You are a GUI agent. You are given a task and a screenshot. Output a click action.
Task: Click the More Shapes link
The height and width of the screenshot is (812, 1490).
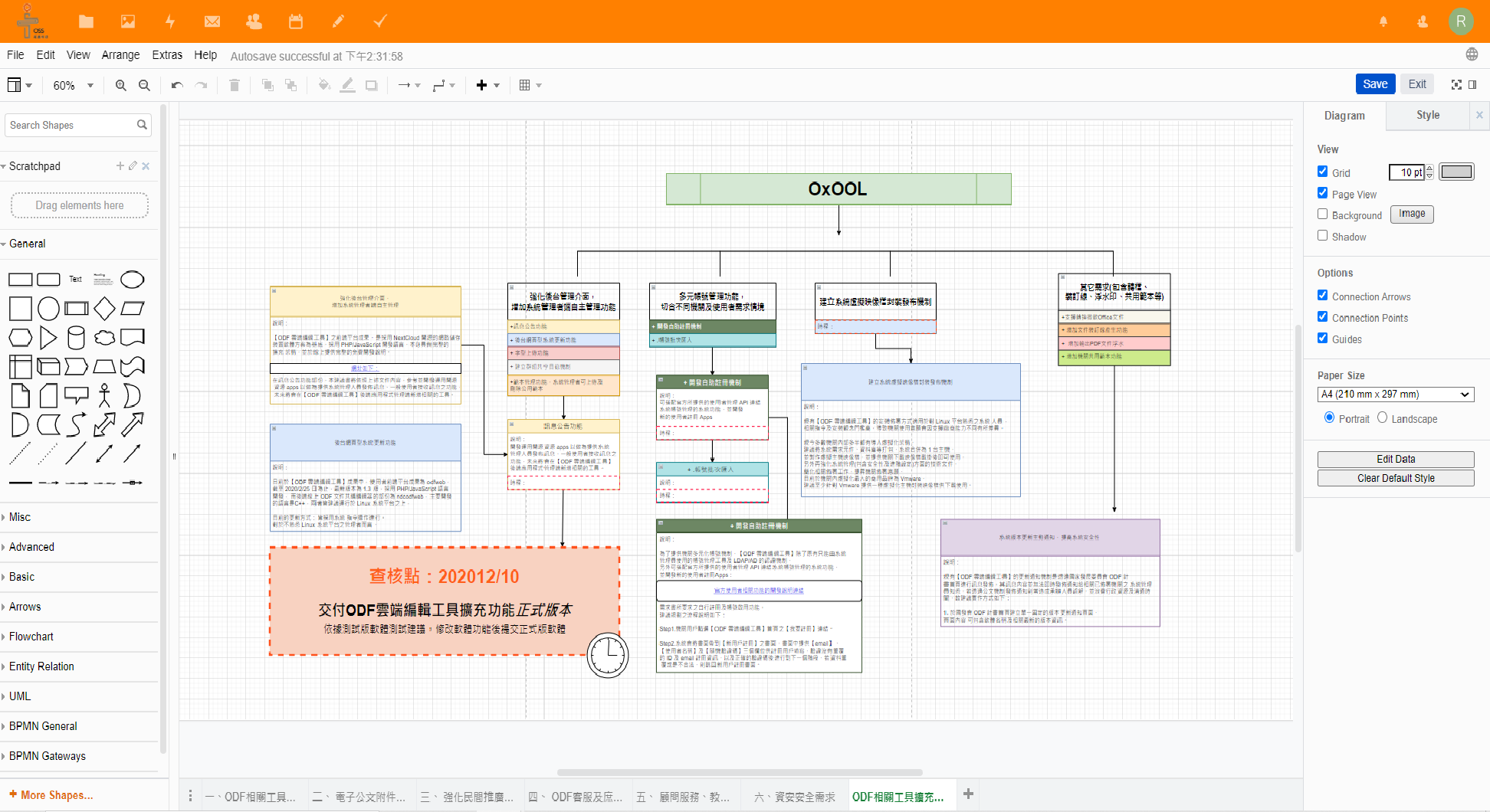tap(51, 795)
